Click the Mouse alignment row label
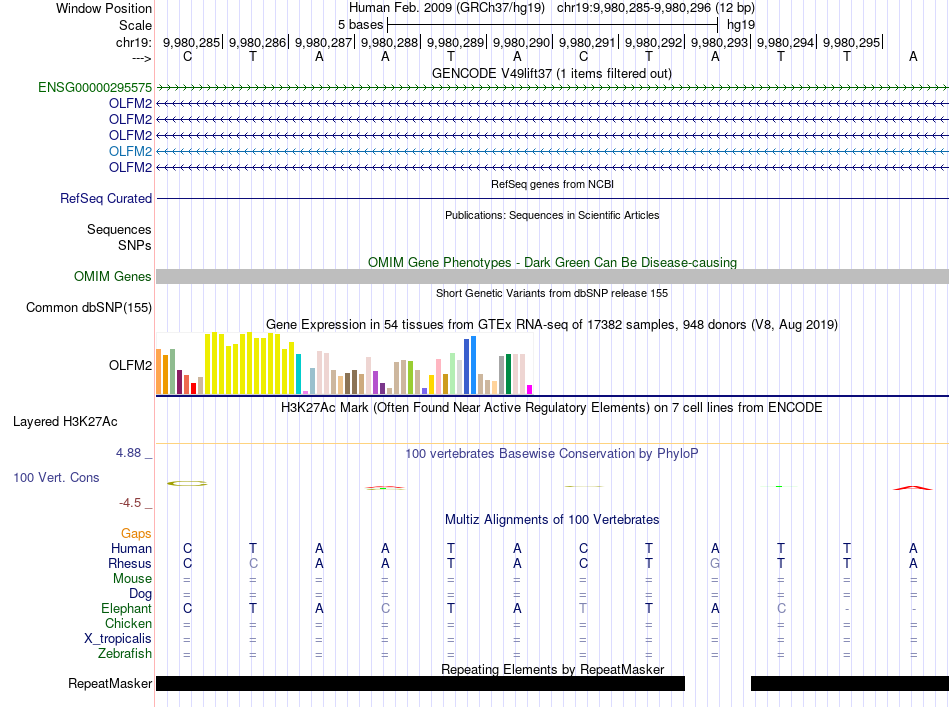The width and height of the screenshot is (950, 707). (132, 579)
